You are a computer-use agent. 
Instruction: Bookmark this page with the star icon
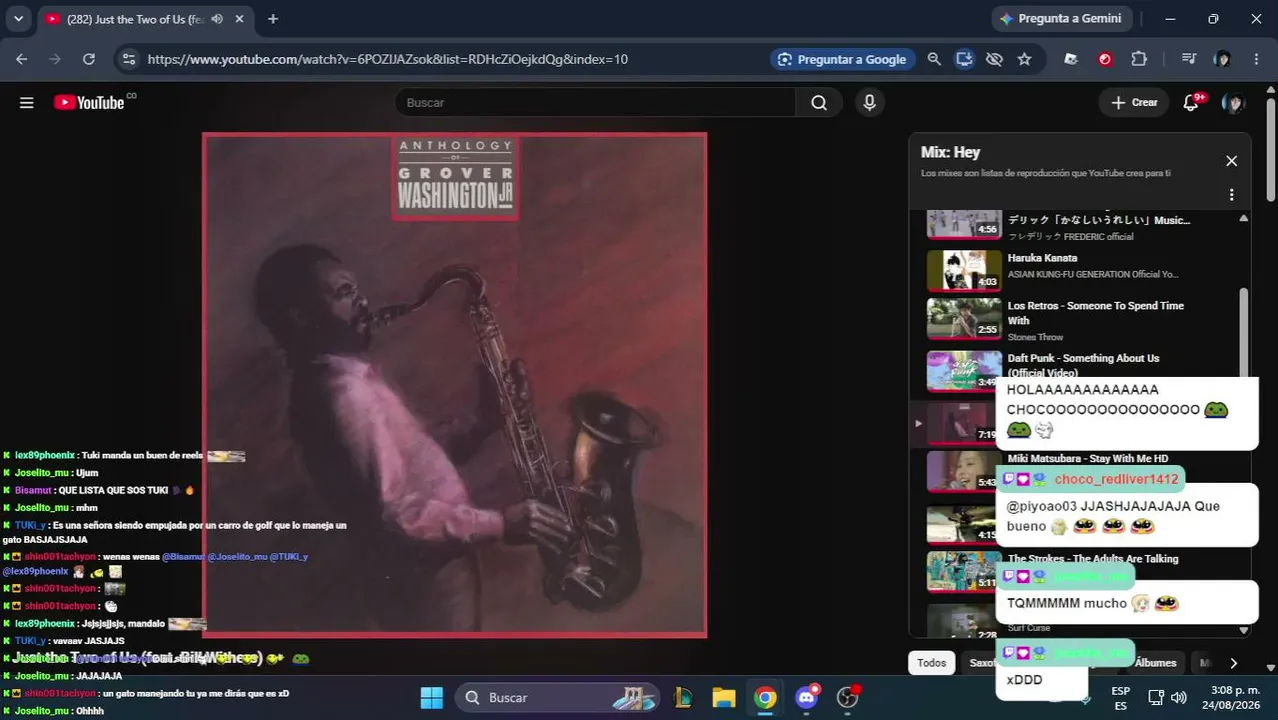pyautogui.click(x=1024, y=59)
